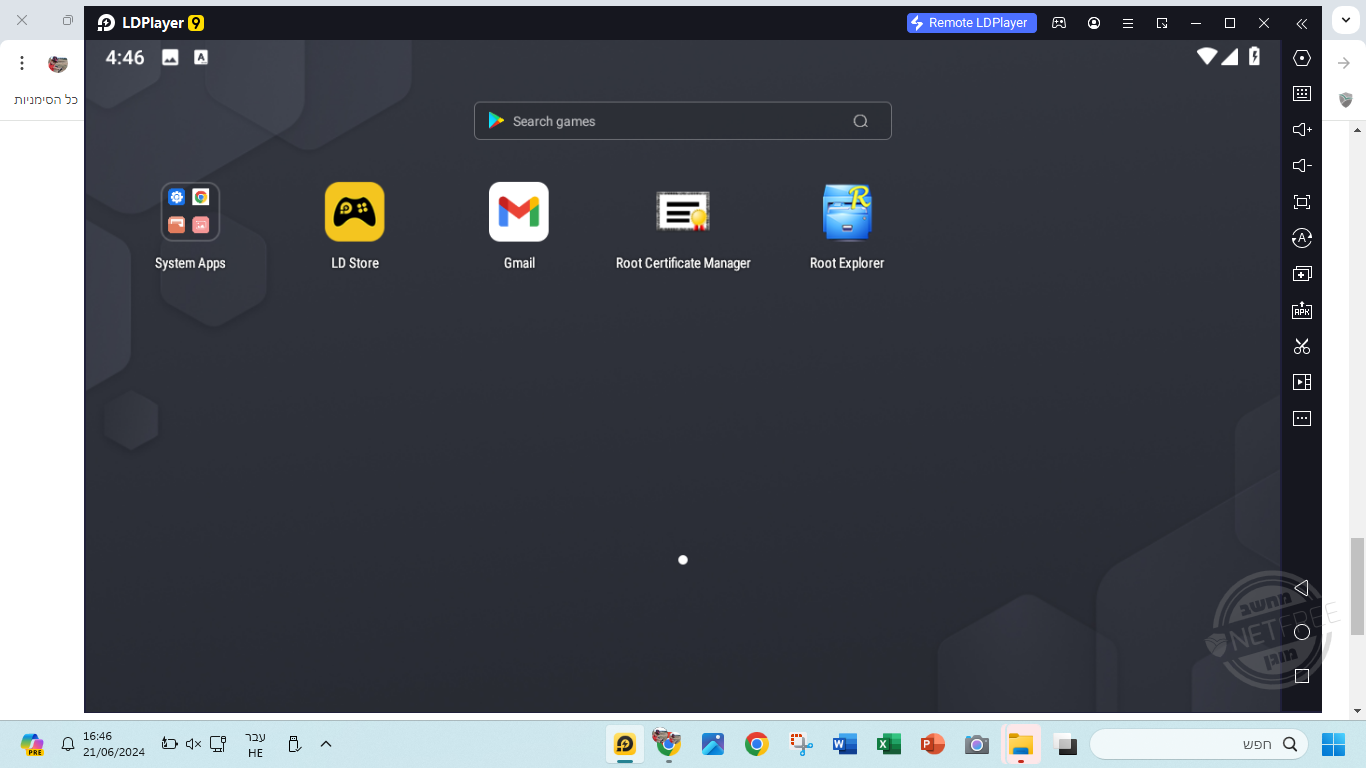
Task: Click the scissors screenshot tool
Action: [1302, 346]
